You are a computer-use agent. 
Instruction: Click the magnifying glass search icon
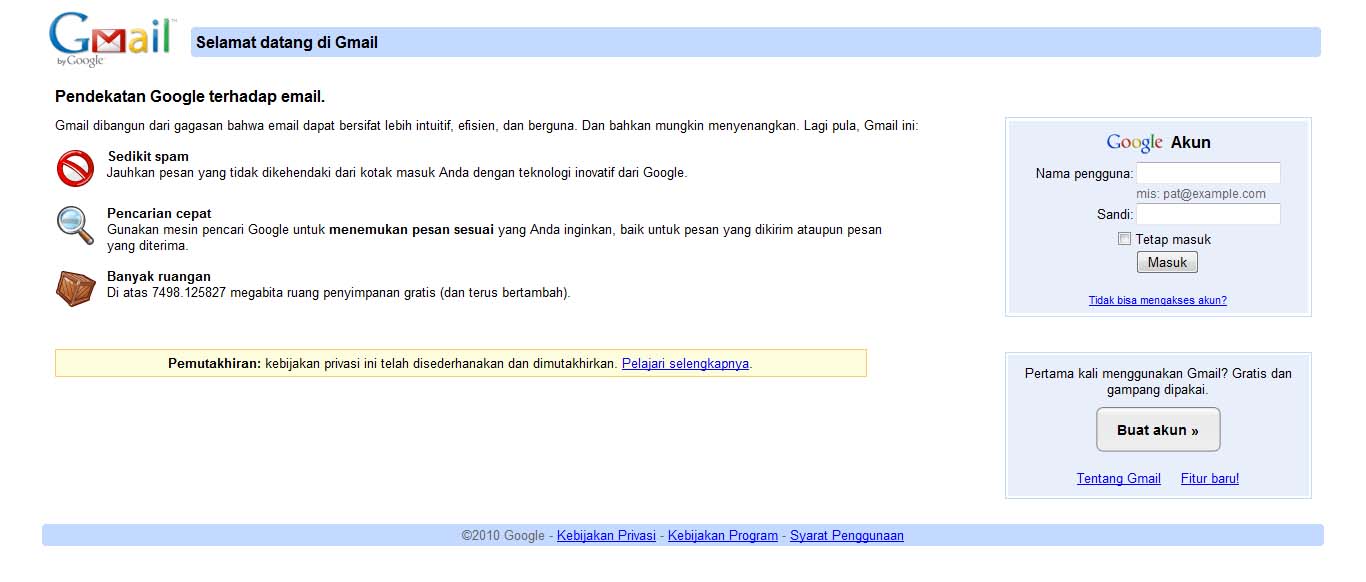tap(74, 226)
